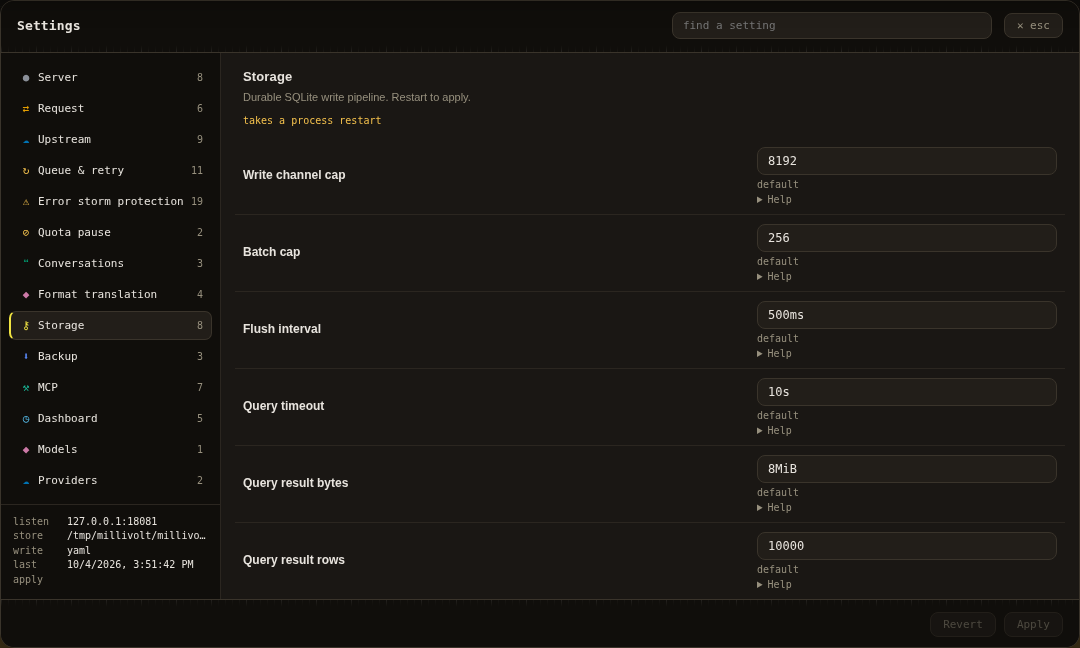
Task: Click the store path /tmp/millivolt text
Action: 136,536
